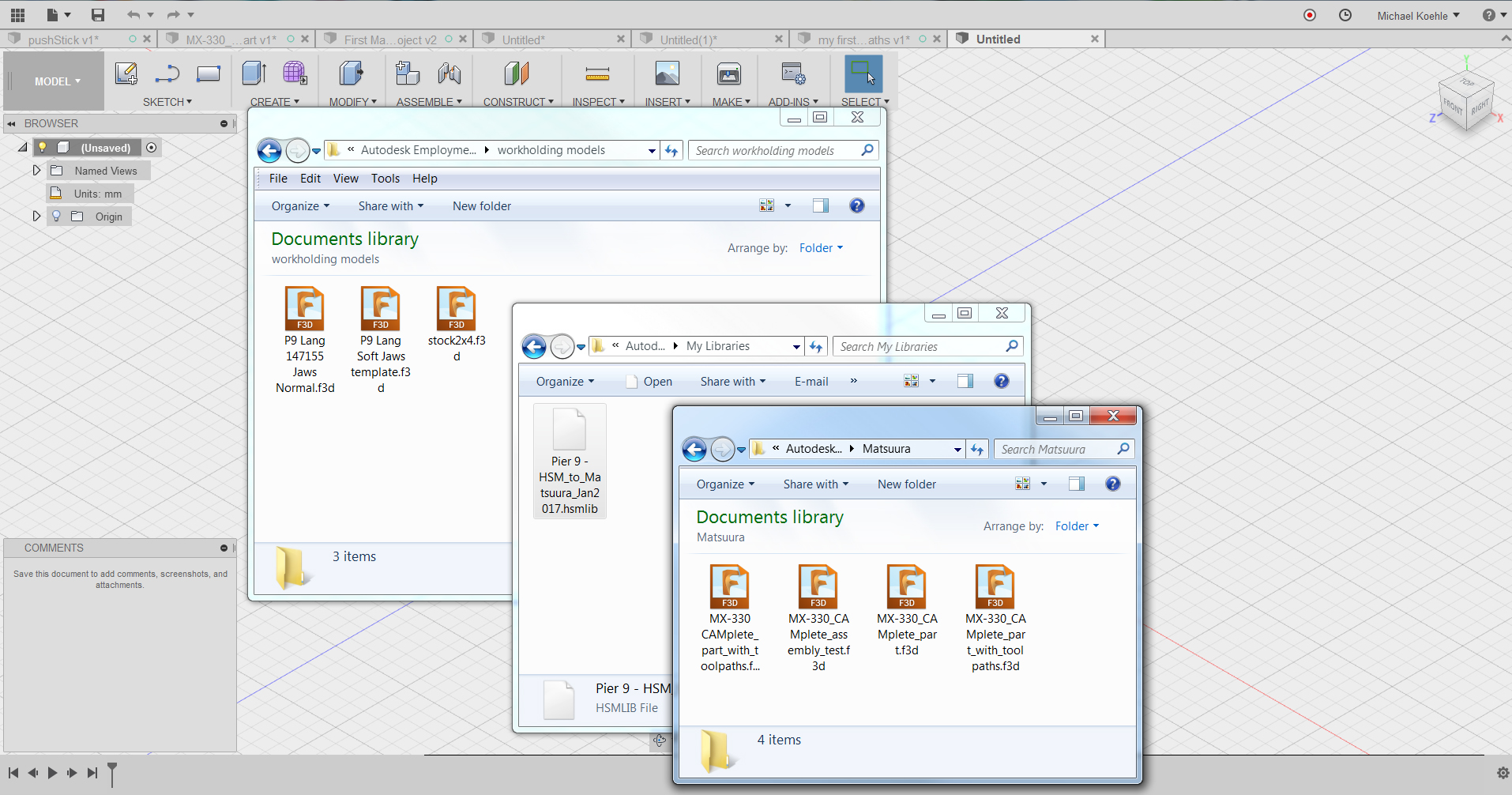
Task: Select the Create Sketch tool icon
Action: click(126, 73)
